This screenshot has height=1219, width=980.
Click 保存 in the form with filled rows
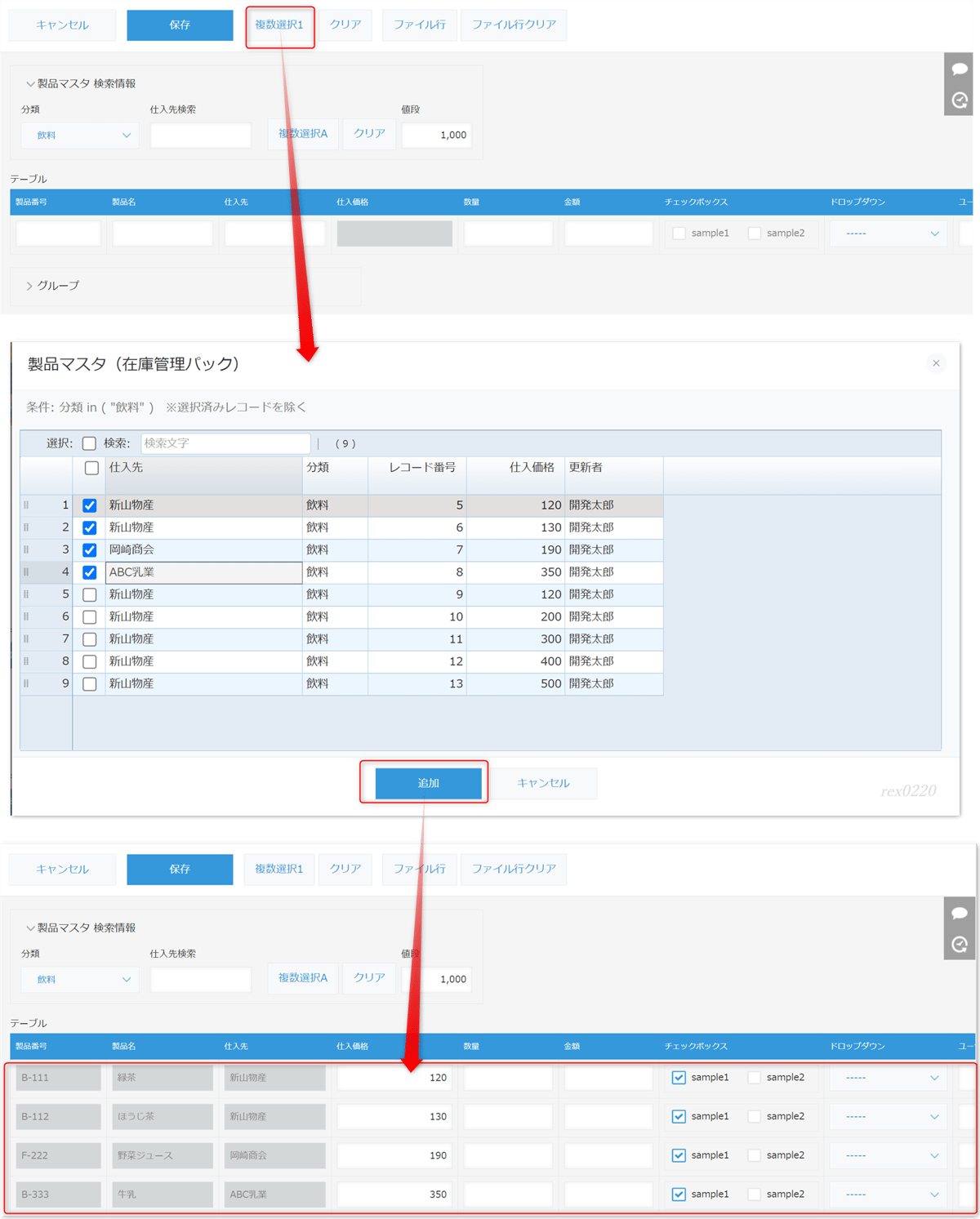pos(180,869)
